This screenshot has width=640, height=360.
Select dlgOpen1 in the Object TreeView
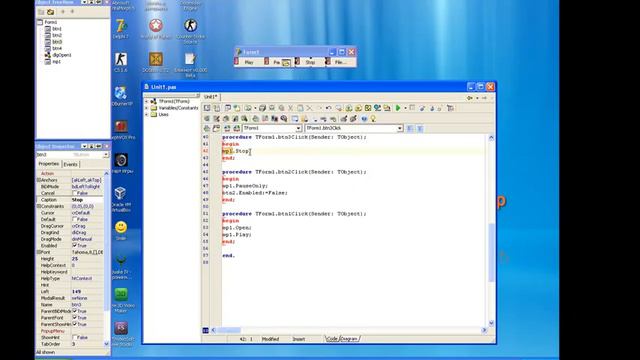tap(62, 55)
